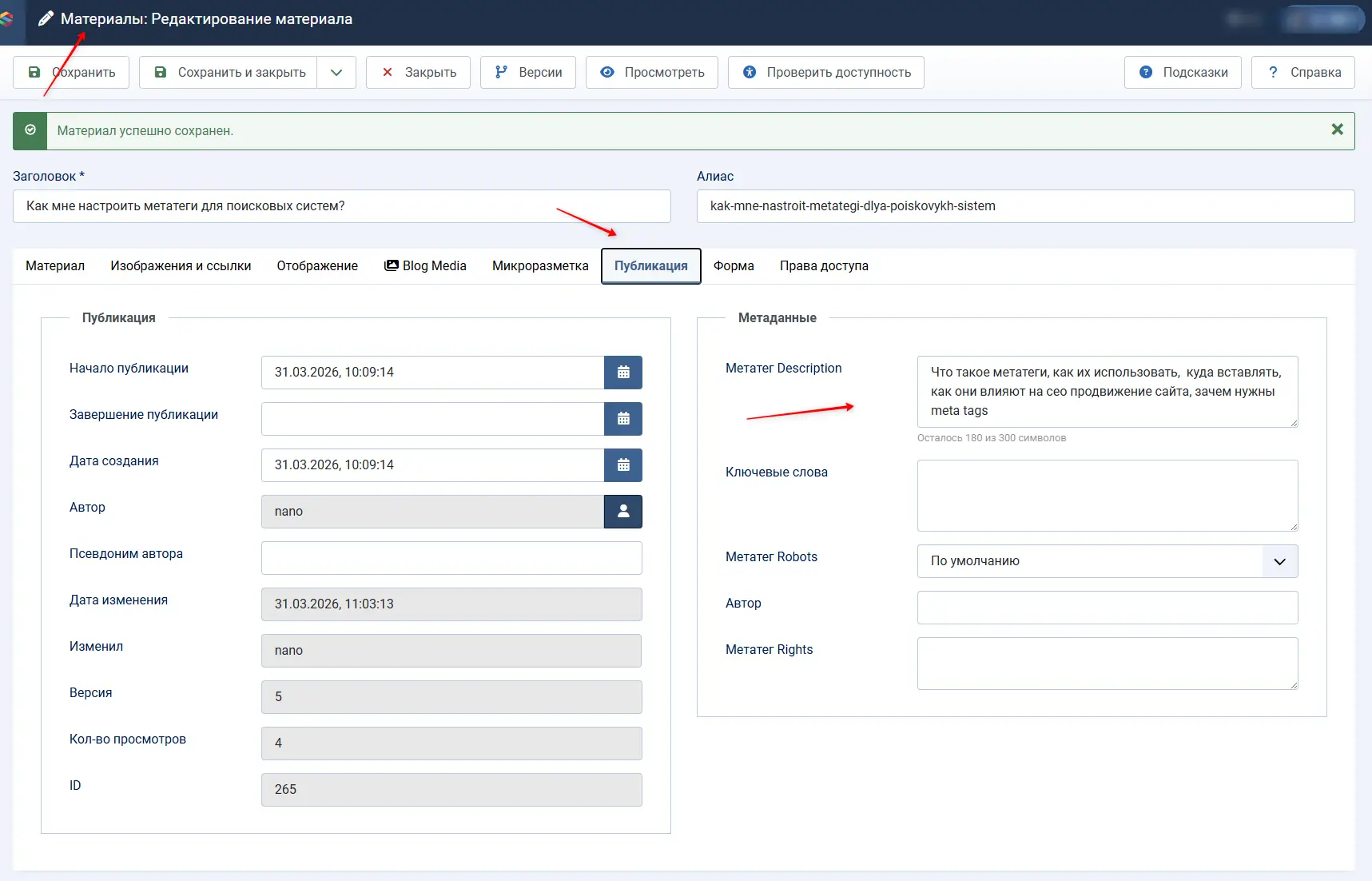
Task: Select the Права доступа tab
Action: point(824,266)
